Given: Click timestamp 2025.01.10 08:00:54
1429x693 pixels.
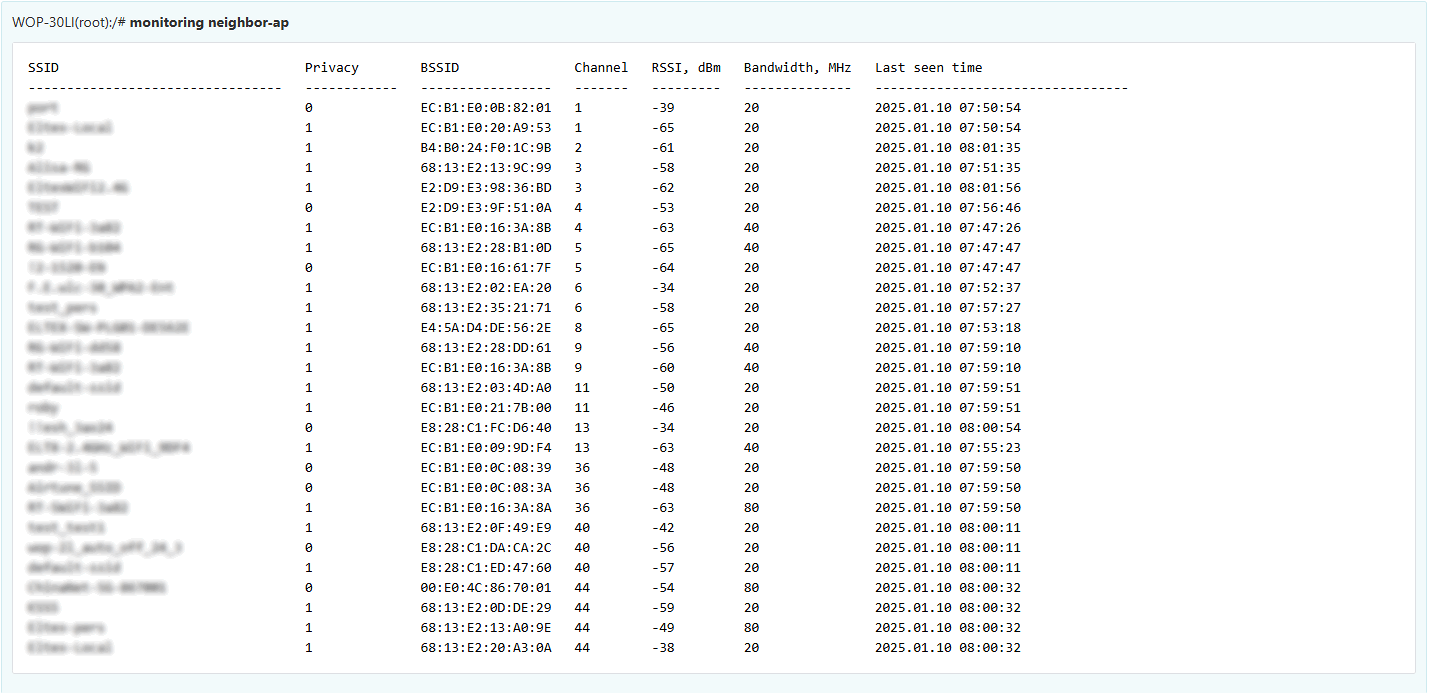Looking at the screenshot, I should tap(948, 428).
